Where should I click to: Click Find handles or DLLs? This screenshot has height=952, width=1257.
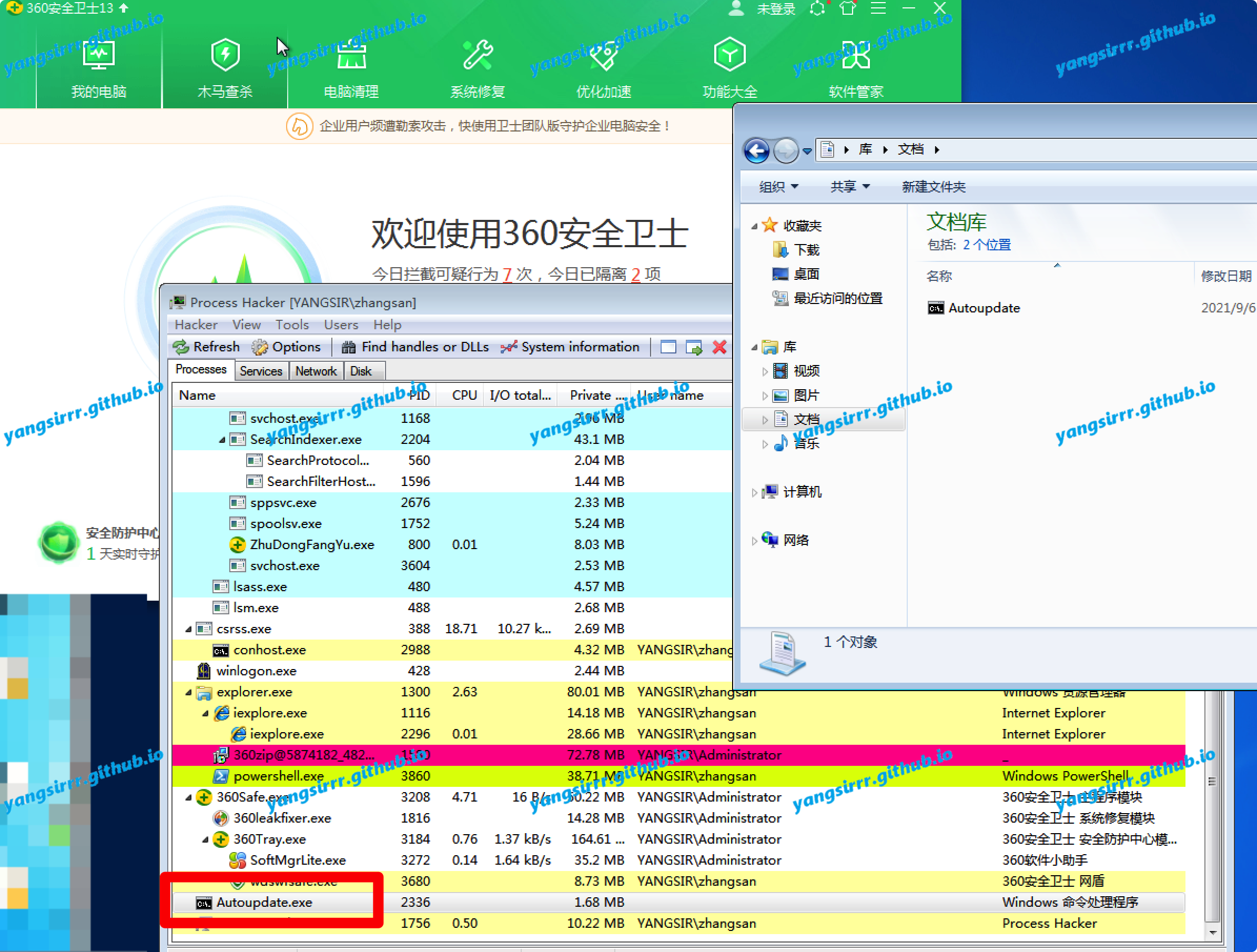(x=415, y=347)
